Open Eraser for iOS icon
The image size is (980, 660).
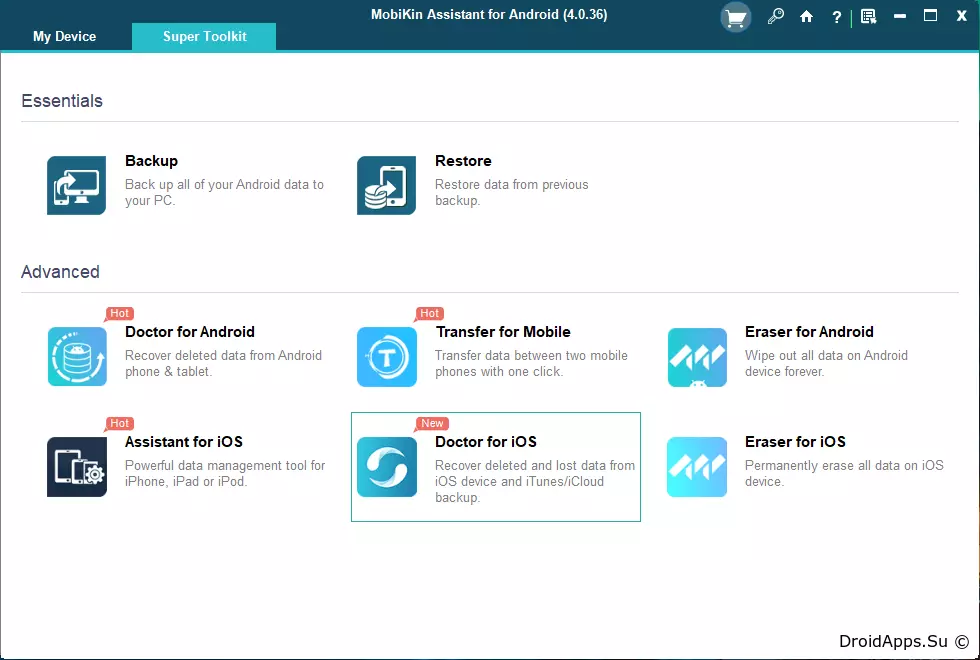coord(697,467)
